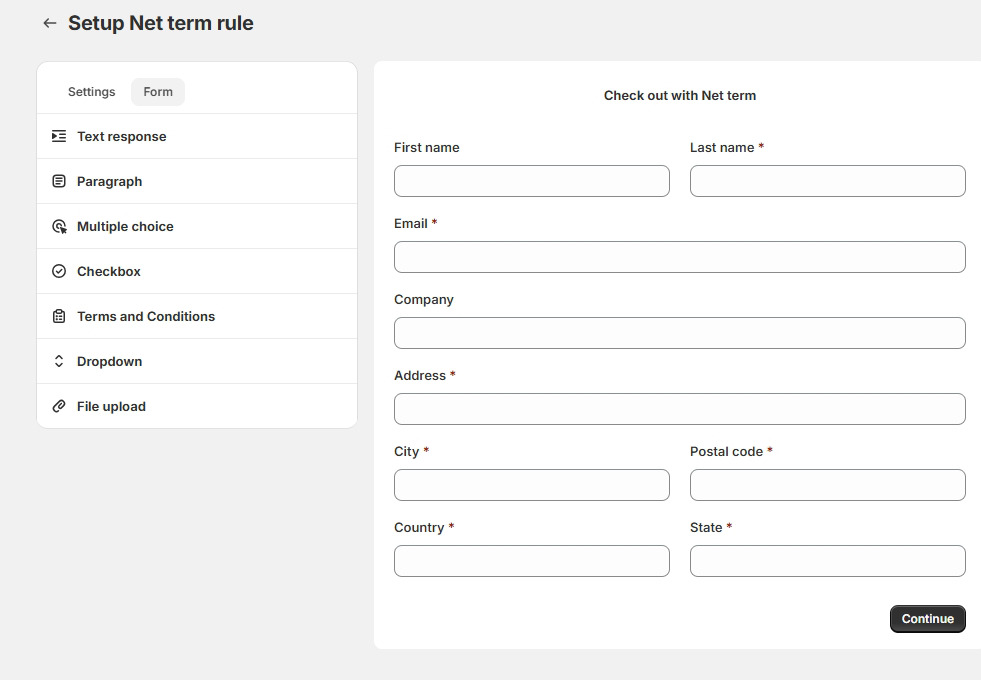Click into the Company field
Image resolution: width=981 pixels, height=680 pixels.
click(679, 333)
